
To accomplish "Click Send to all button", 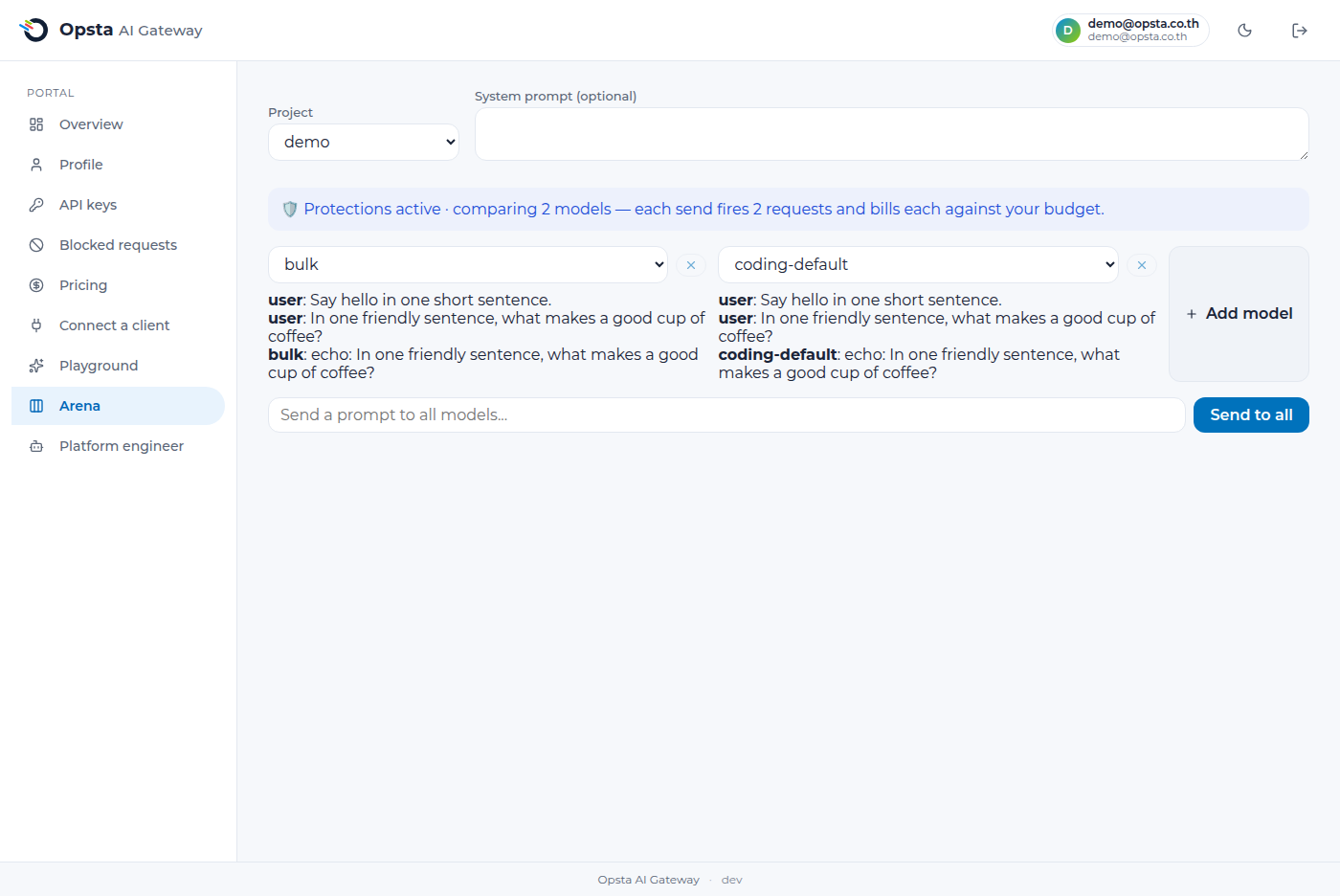I will [x=1251, y=415].
